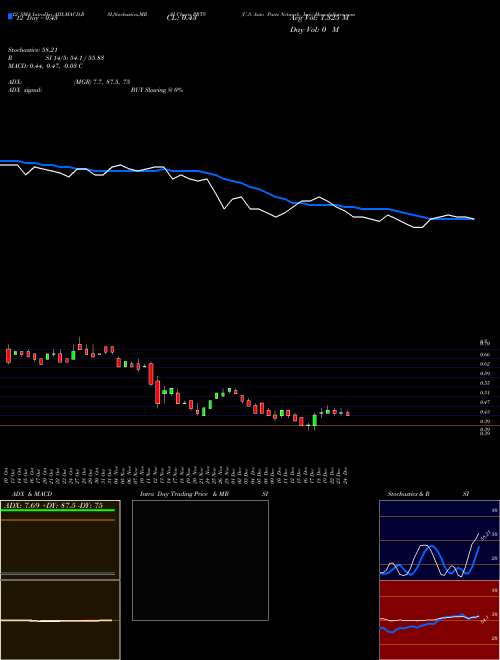The image size is (500, 660).
Task: Click the 58.21 value in the stochastics panel
Action: pos(484,535)
